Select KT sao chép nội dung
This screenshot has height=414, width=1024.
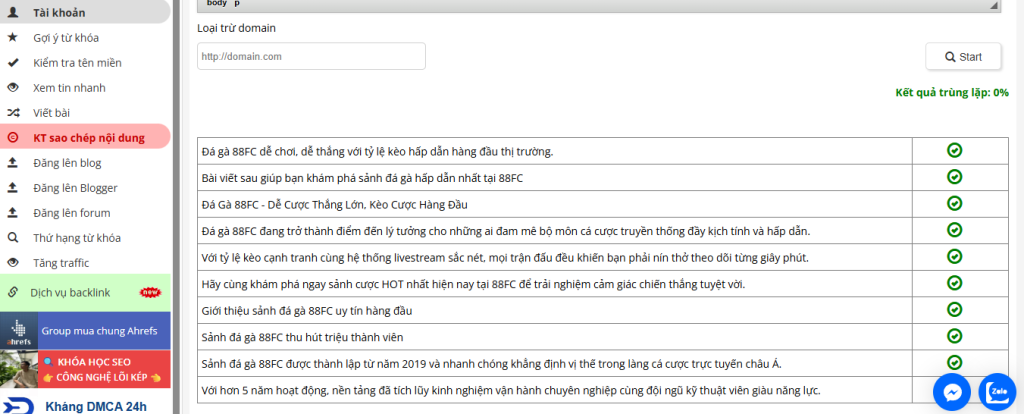click(x=88, y=138)
